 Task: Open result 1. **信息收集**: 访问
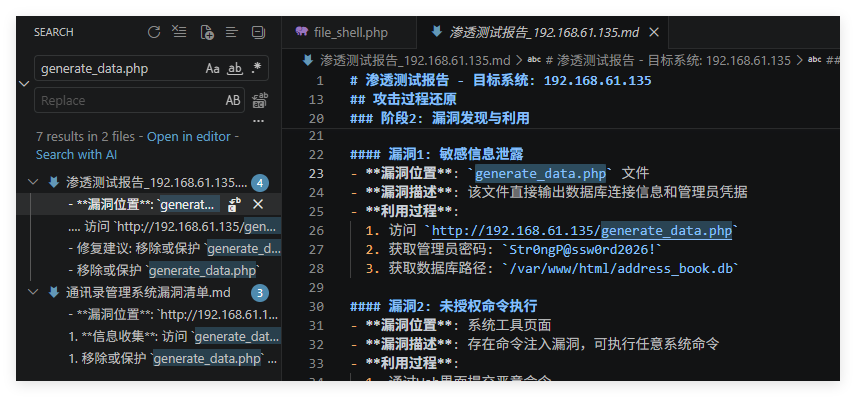(x=175, y=337)
